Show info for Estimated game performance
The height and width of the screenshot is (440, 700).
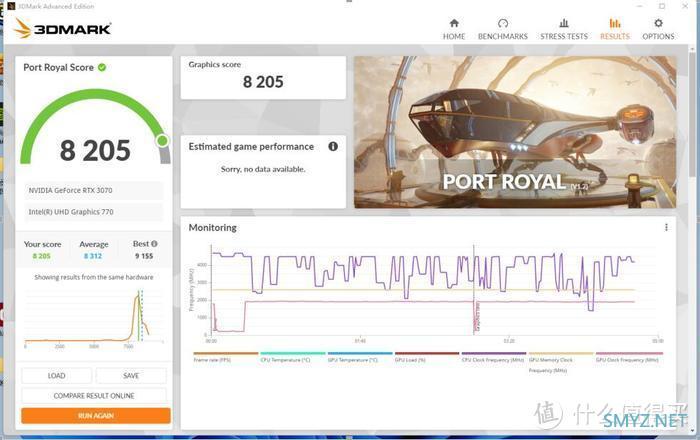(333, 146)
